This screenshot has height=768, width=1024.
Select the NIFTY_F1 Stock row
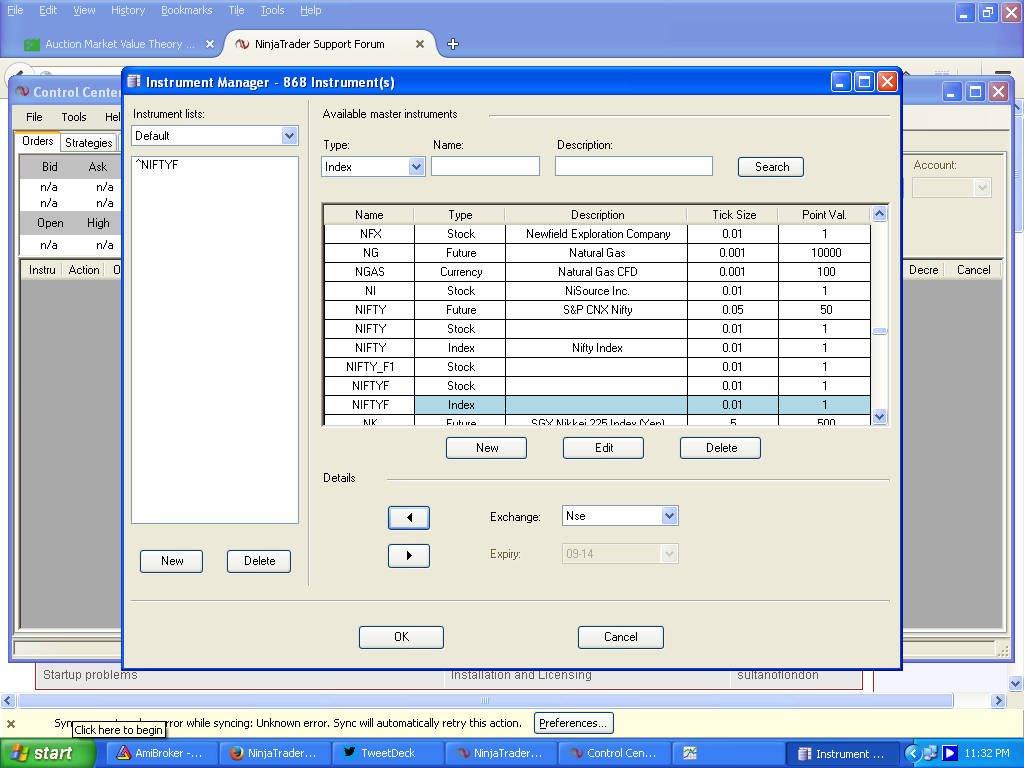pos(597,367)
